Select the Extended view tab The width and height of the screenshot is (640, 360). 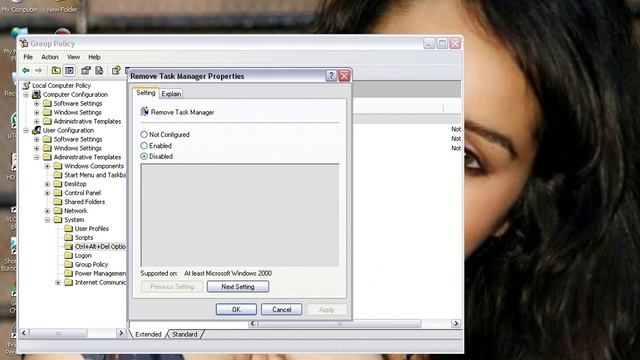click(148, 334)
